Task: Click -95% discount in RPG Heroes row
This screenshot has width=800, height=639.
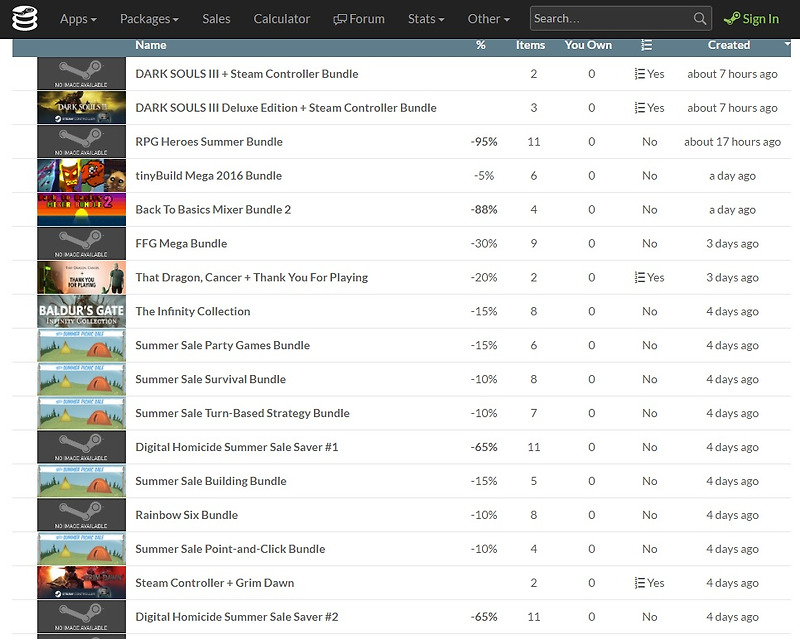Action: coord(484,142)
